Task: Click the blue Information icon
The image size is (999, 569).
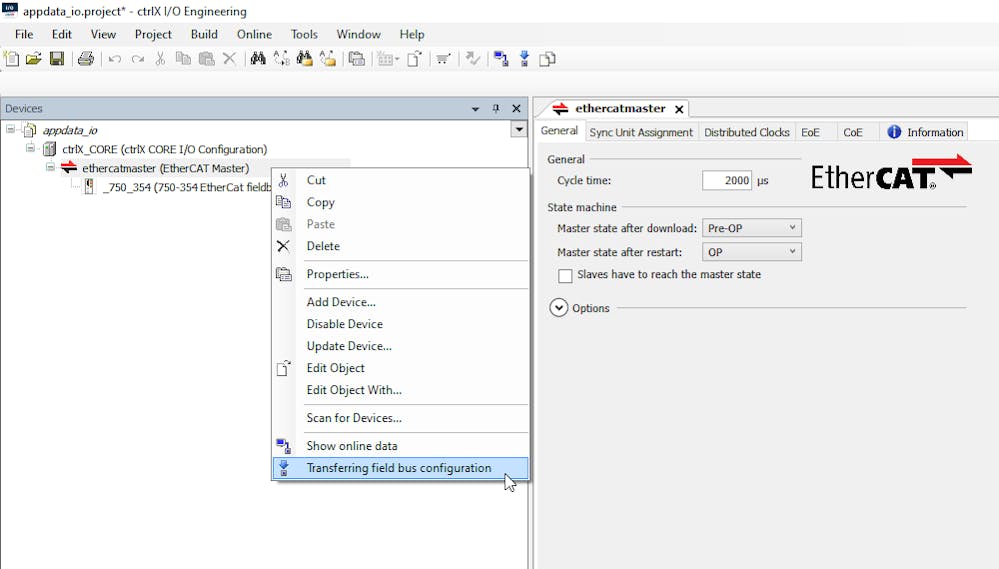Action: (x=894, y=132)
